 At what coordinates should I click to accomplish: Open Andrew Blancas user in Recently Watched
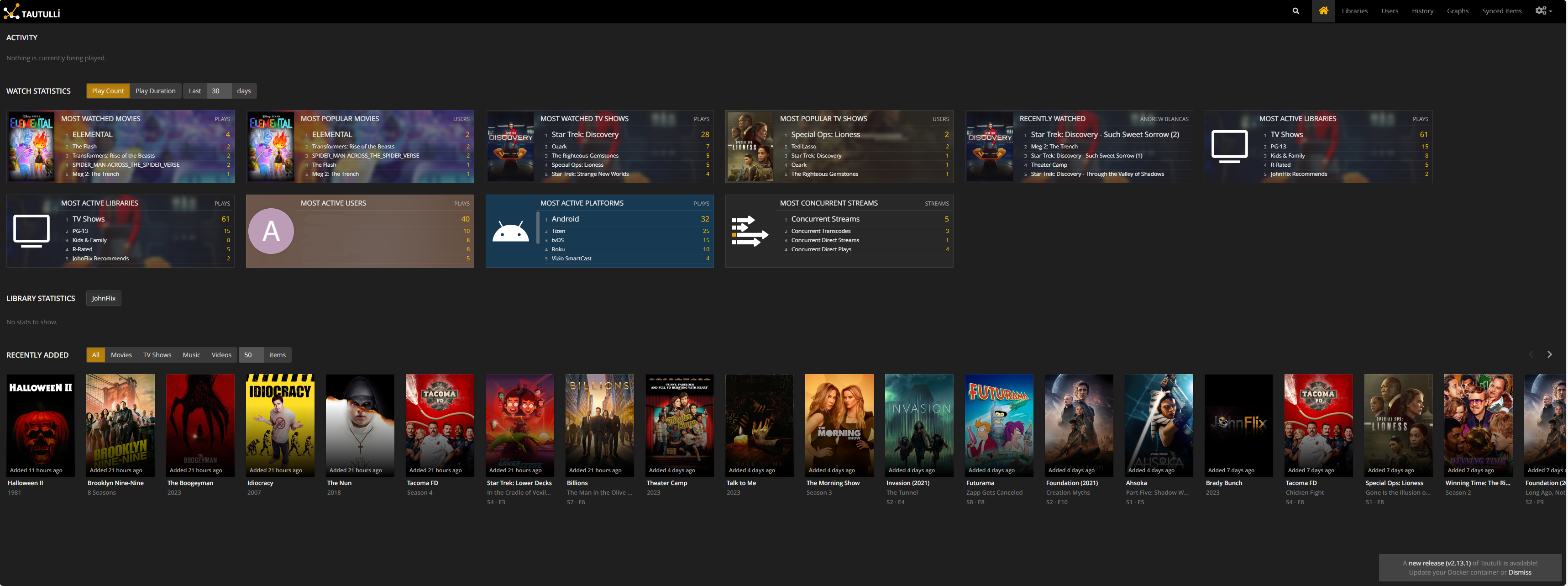point(1164,119)
